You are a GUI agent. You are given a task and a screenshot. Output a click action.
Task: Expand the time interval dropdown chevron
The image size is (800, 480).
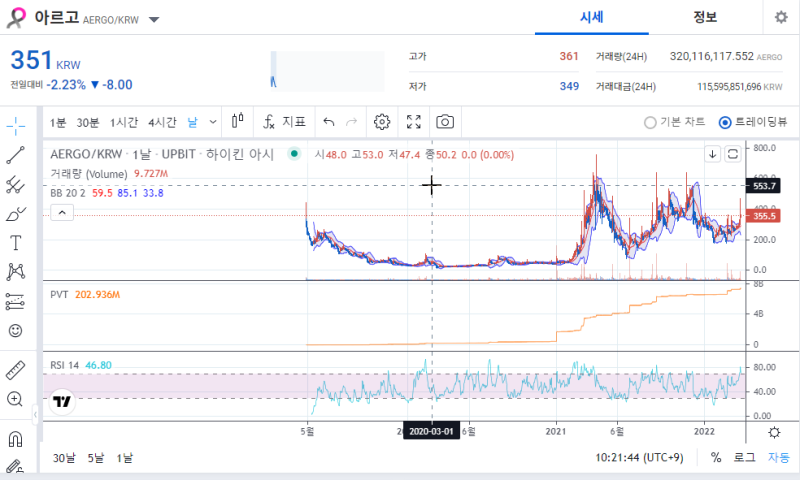click(213, 122)
